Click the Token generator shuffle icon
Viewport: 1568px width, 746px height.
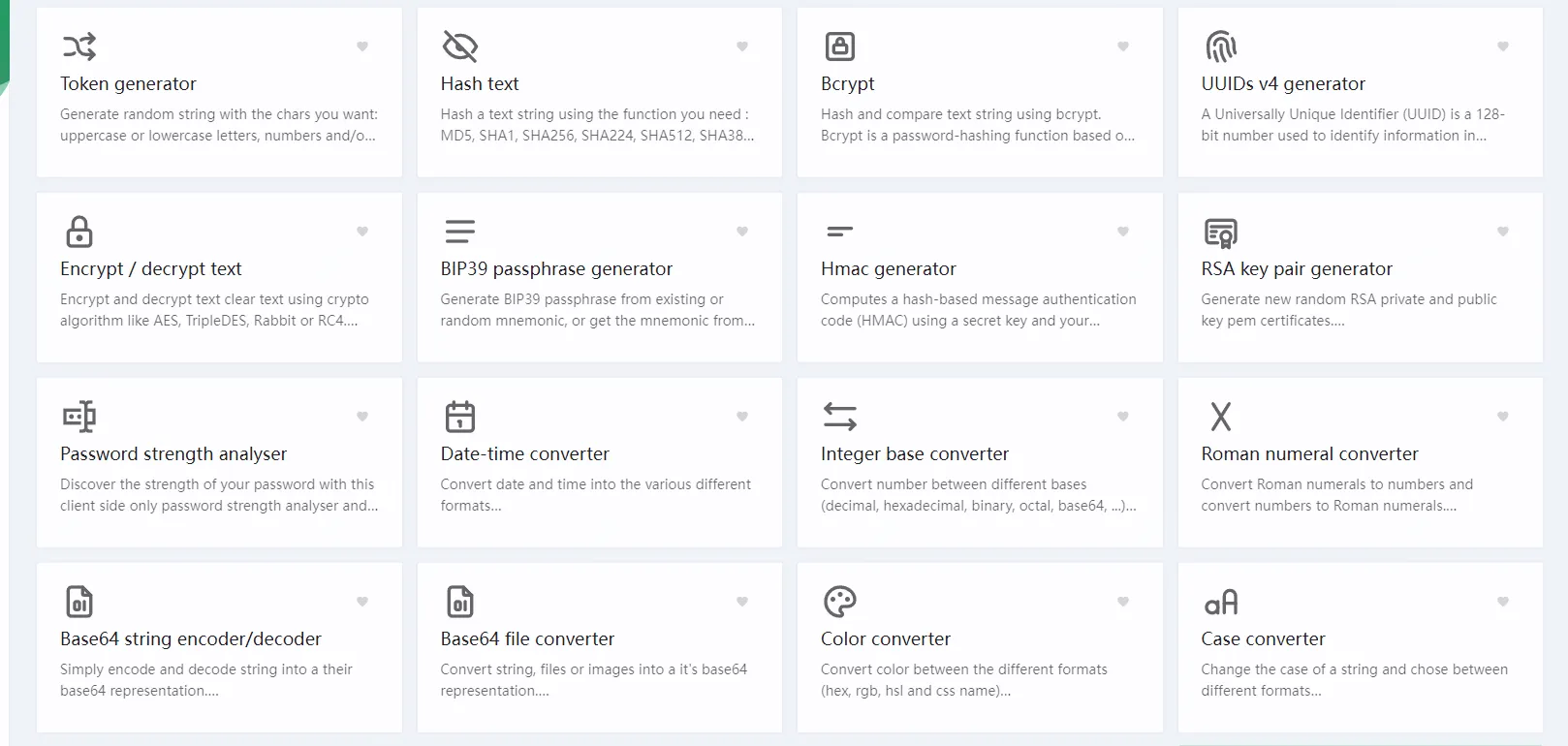(x=79, y=47)
